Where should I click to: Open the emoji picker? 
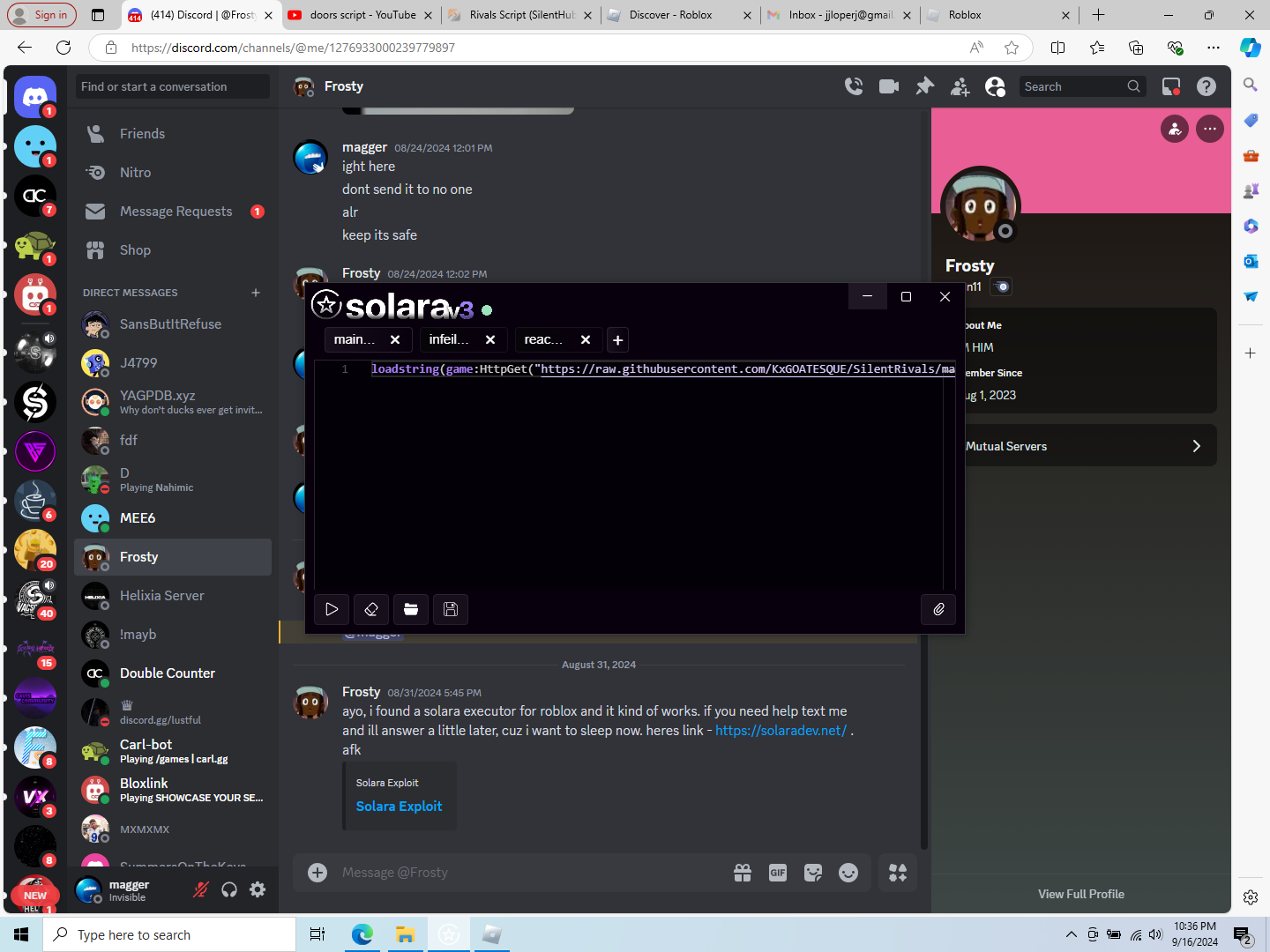click(x=848, y=873)
